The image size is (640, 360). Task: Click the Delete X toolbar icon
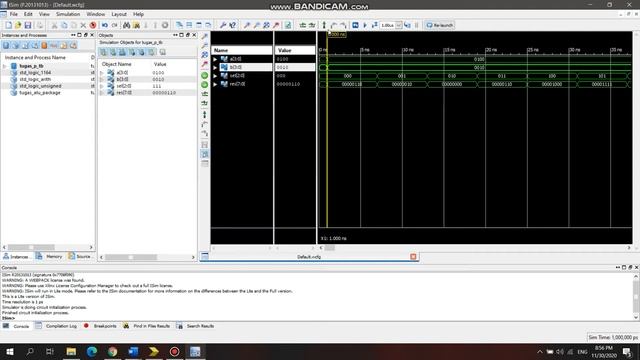tap(83, 25)
